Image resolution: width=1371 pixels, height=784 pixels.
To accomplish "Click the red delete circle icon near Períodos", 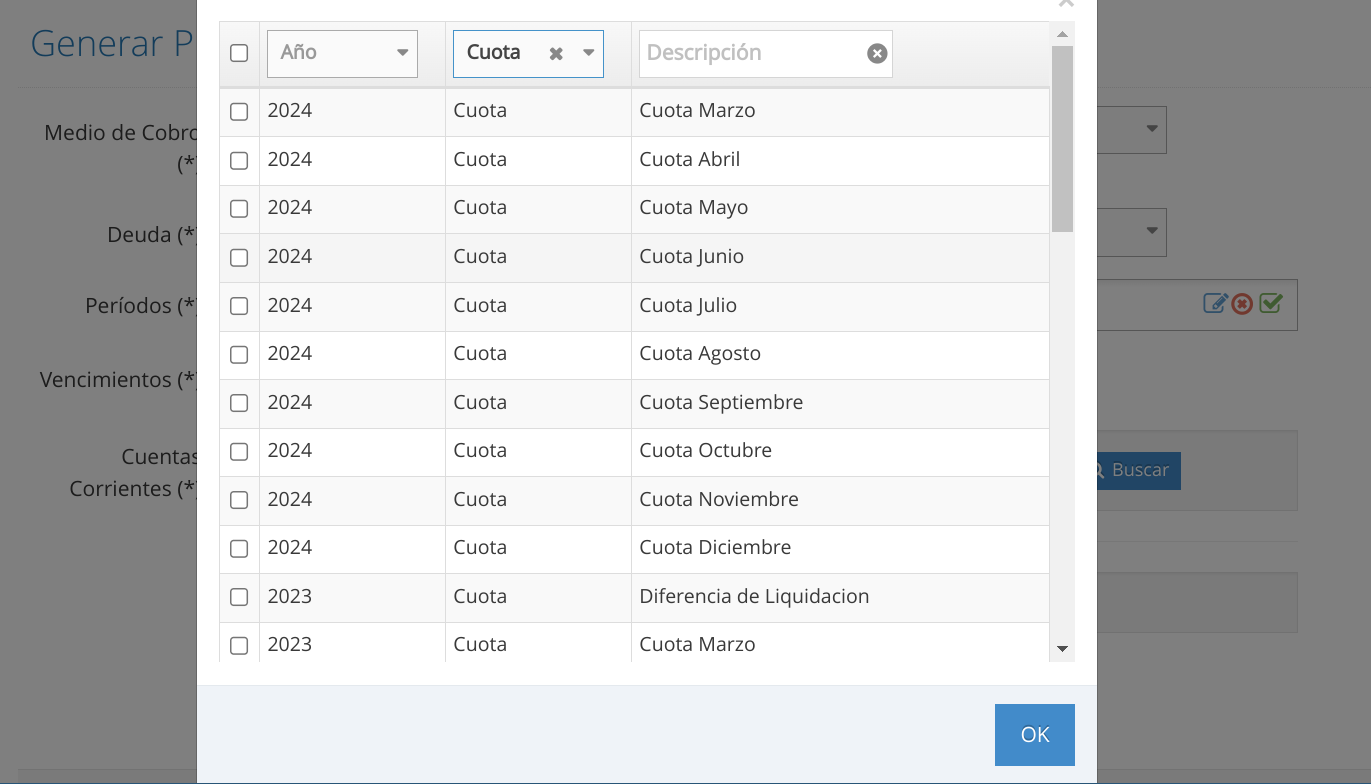I will 1243,304.
